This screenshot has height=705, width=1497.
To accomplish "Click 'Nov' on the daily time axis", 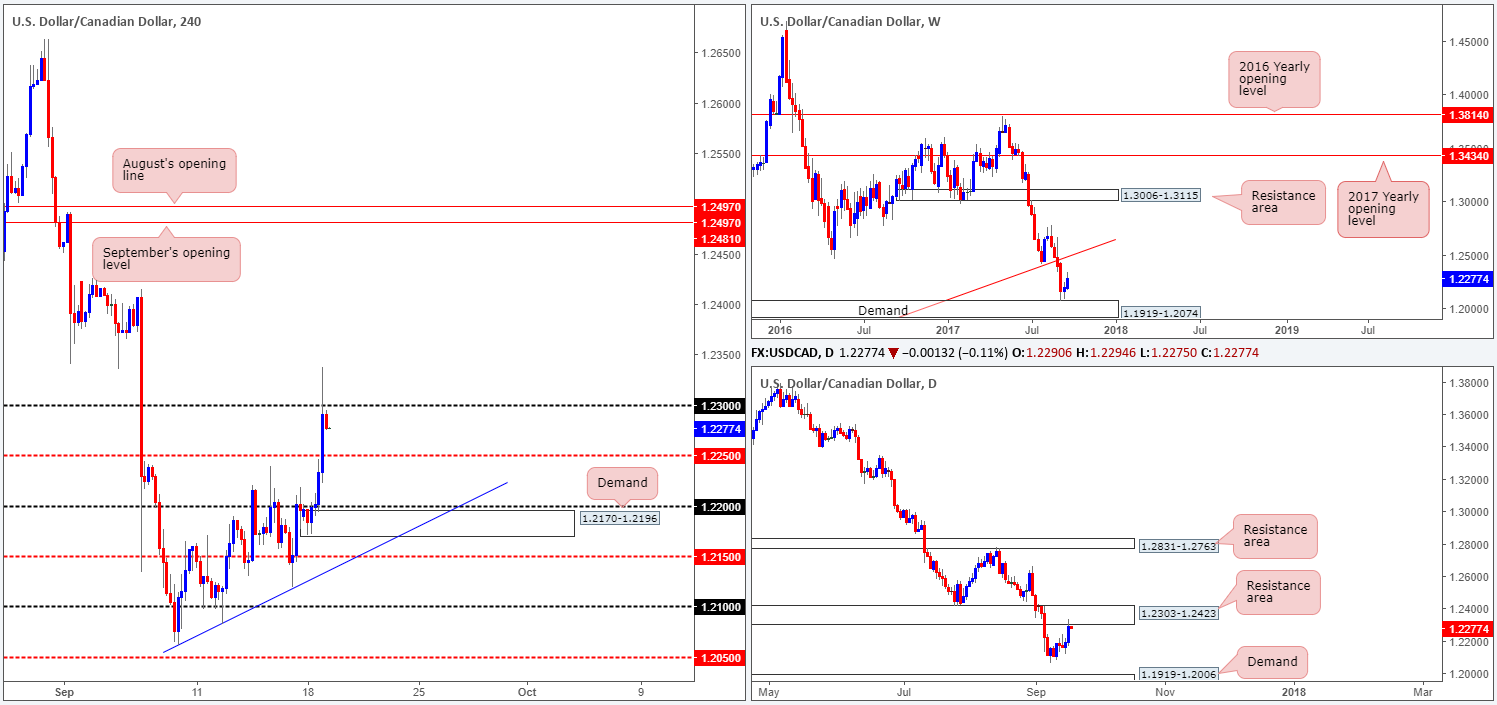I will click(1165, 691).
